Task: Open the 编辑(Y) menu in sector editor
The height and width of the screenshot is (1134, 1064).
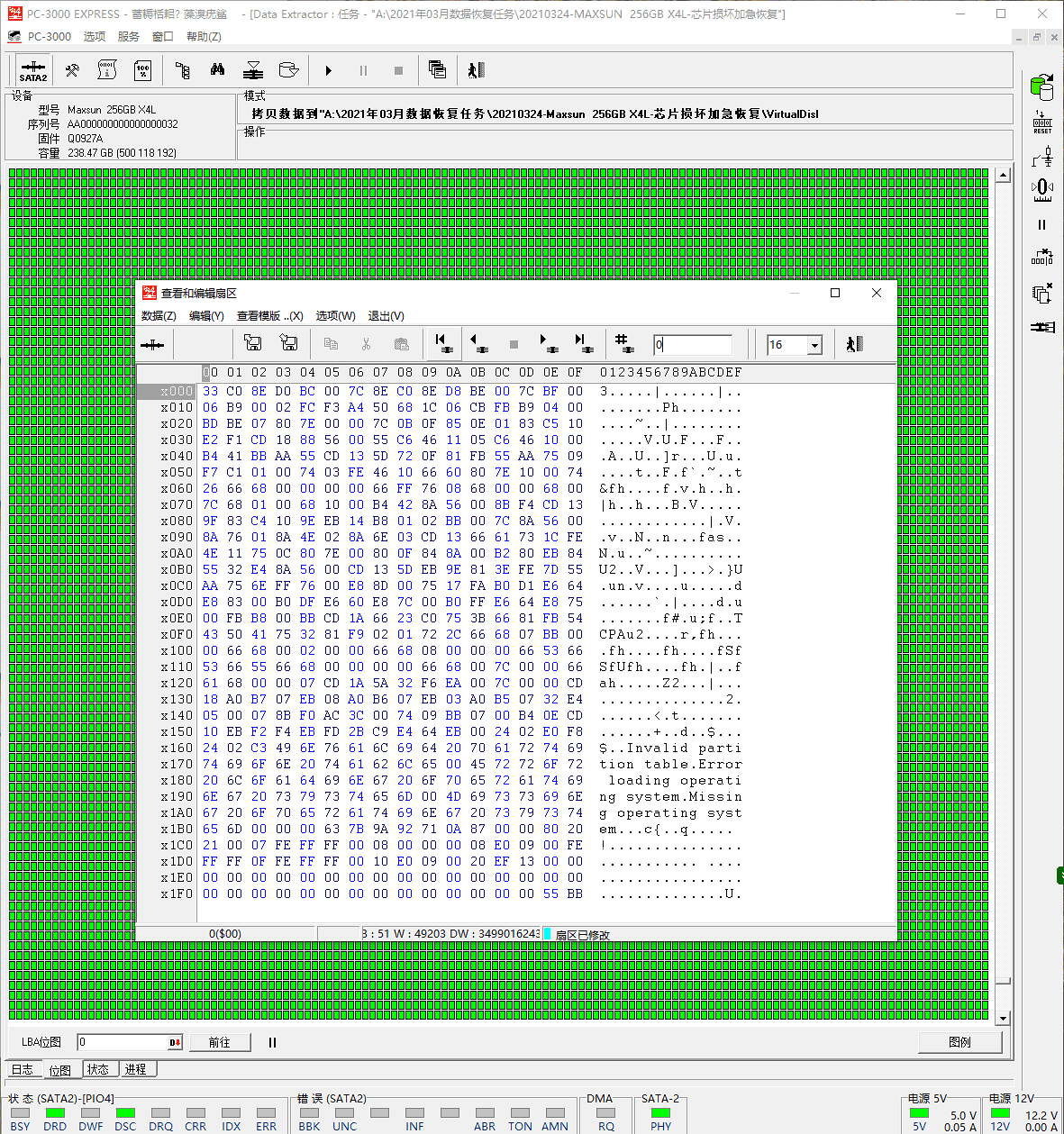Action: [206, 316]
